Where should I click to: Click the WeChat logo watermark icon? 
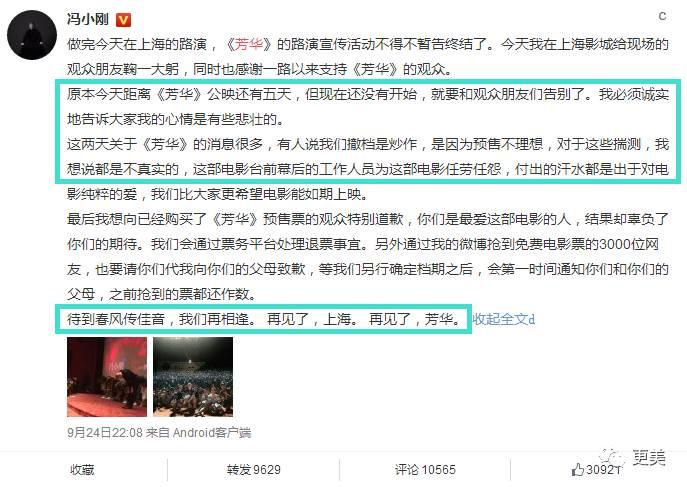click(612, 457)
